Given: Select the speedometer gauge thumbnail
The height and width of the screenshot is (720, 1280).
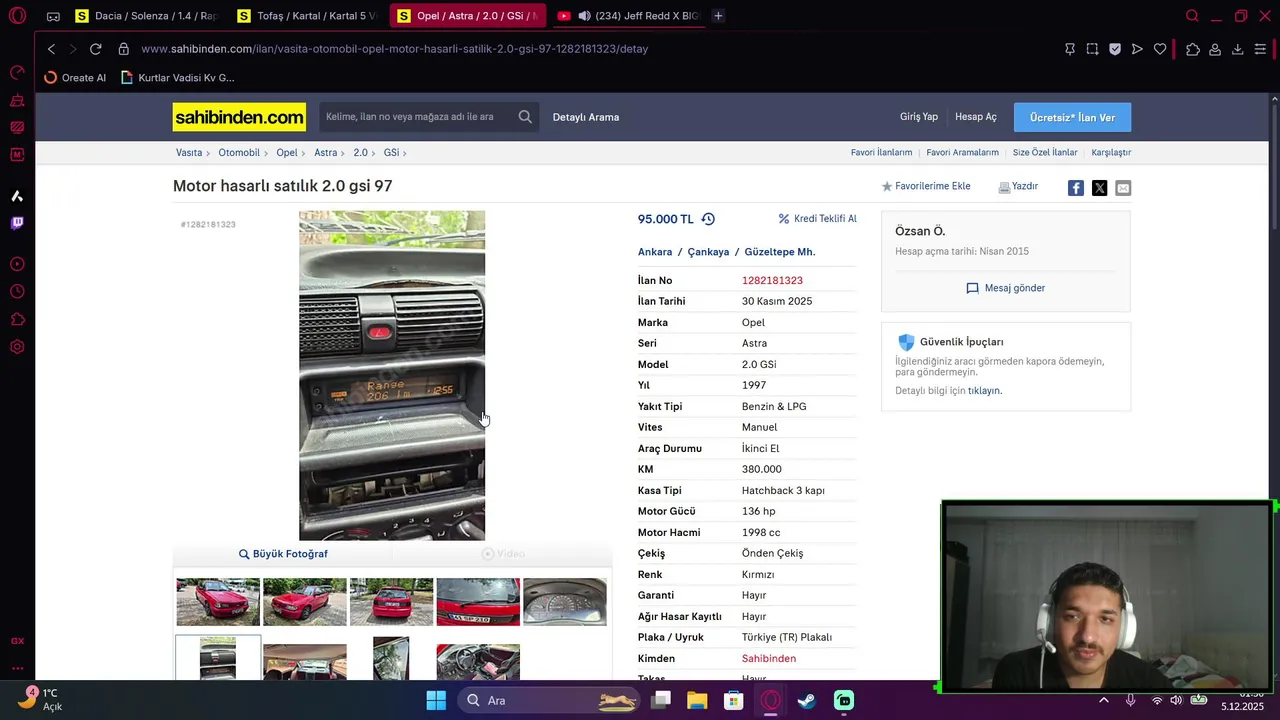Looking at the screenshot, I should (x=565, y=602).
